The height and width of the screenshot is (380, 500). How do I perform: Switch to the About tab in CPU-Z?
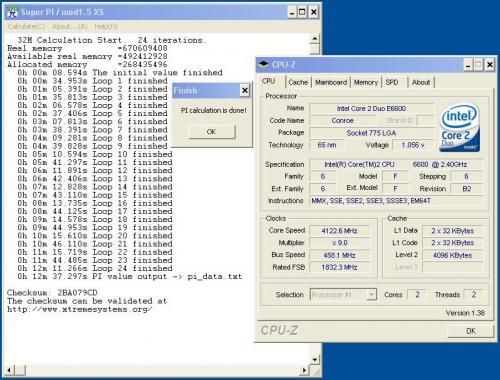point(421,82)
